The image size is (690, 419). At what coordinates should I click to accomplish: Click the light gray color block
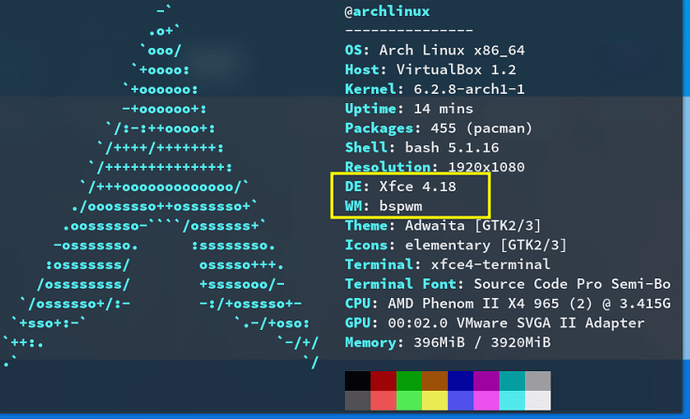[538, 381]
